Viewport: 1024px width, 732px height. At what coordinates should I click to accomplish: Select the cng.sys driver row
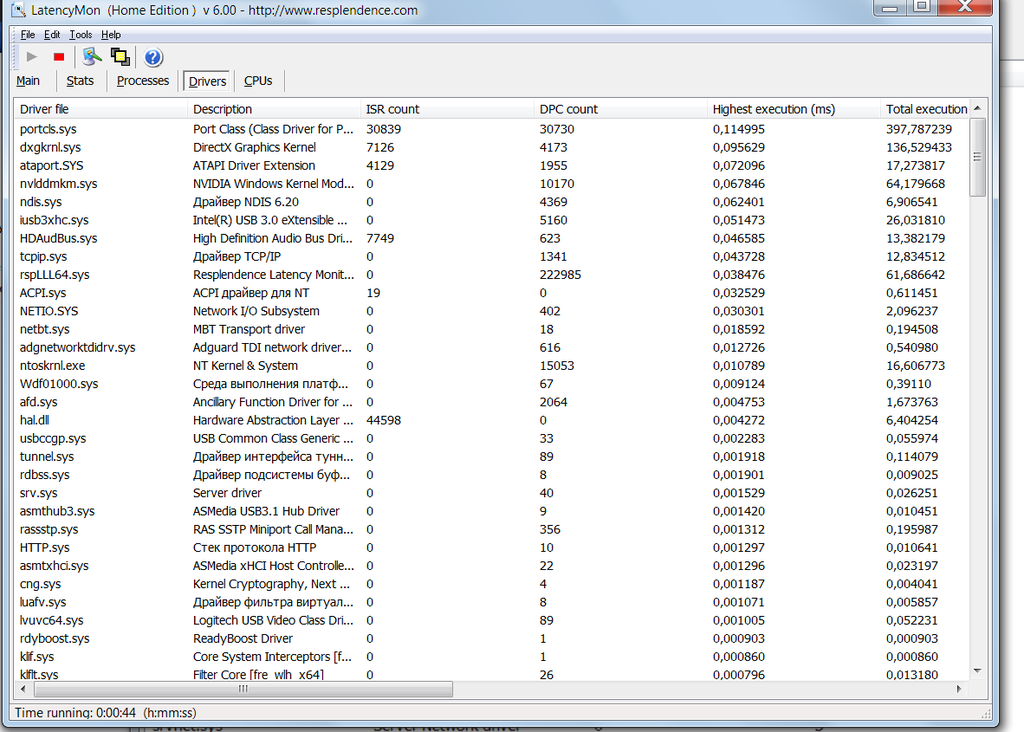[x=492, y=584]
